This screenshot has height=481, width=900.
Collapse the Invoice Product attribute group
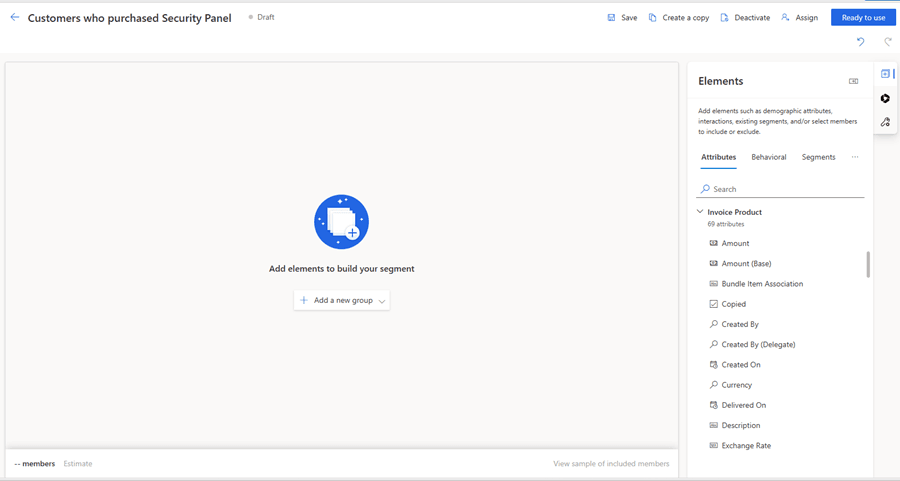pyautogui.click(x=701, y=212)
